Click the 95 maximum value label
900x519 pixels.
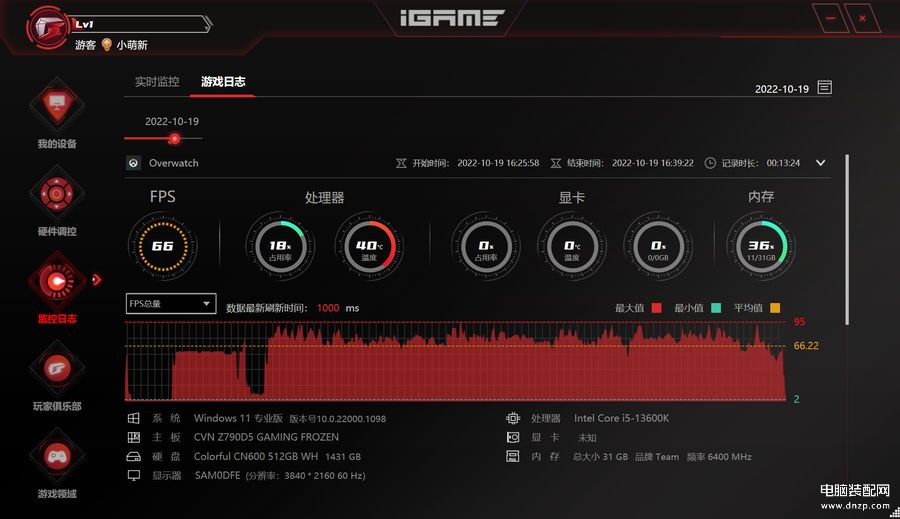[799, 322]
